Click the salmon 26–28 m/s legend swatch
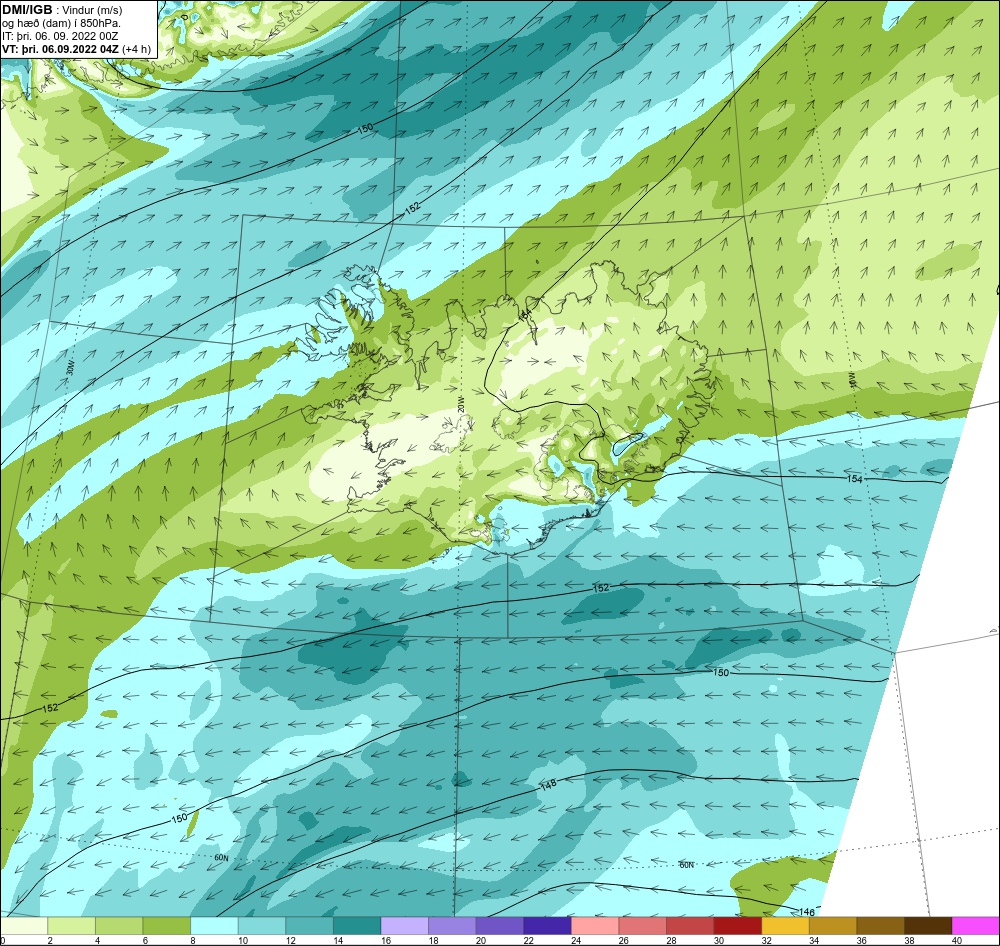This screenshot has width=1000, height=946. point(642,925)
